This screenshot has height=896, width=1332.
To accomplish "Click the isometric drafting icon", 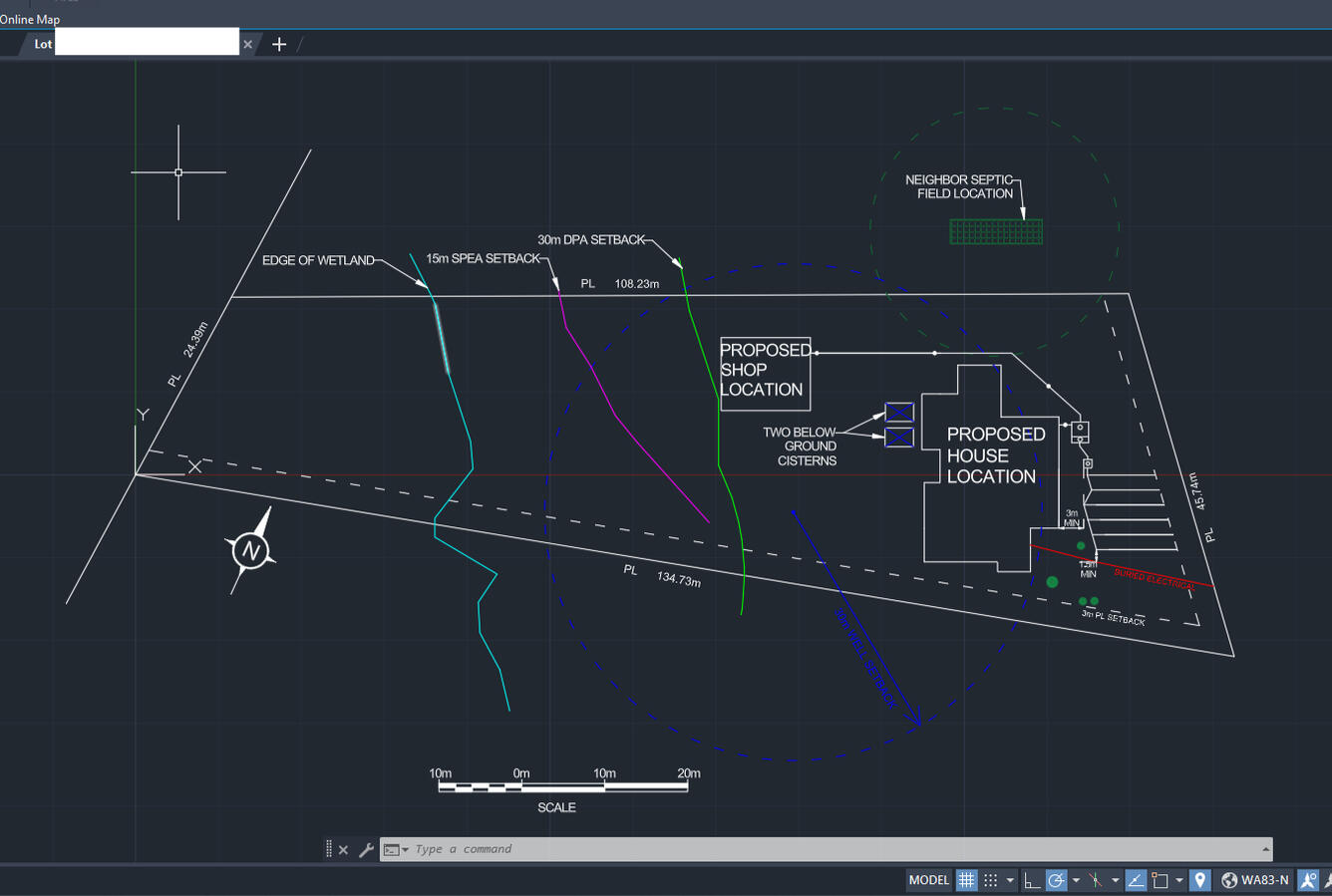I will tap(1096, 880).
